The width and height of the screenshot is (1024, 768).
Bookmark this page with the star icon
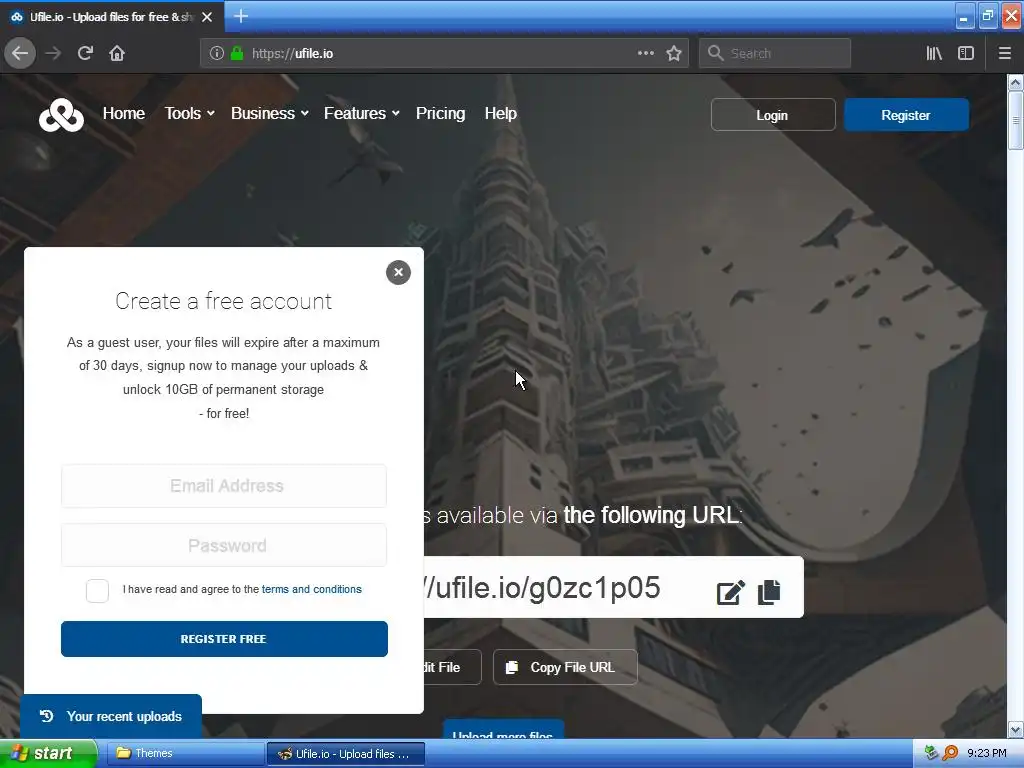click(x=674, y=54)
